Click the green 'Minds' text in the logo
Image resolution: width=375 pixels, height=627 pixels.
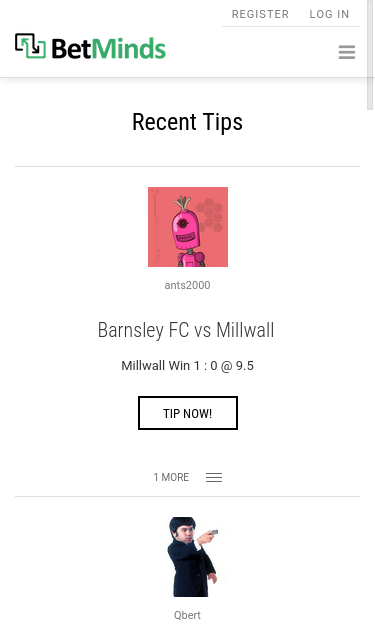(x=129, y=49)
